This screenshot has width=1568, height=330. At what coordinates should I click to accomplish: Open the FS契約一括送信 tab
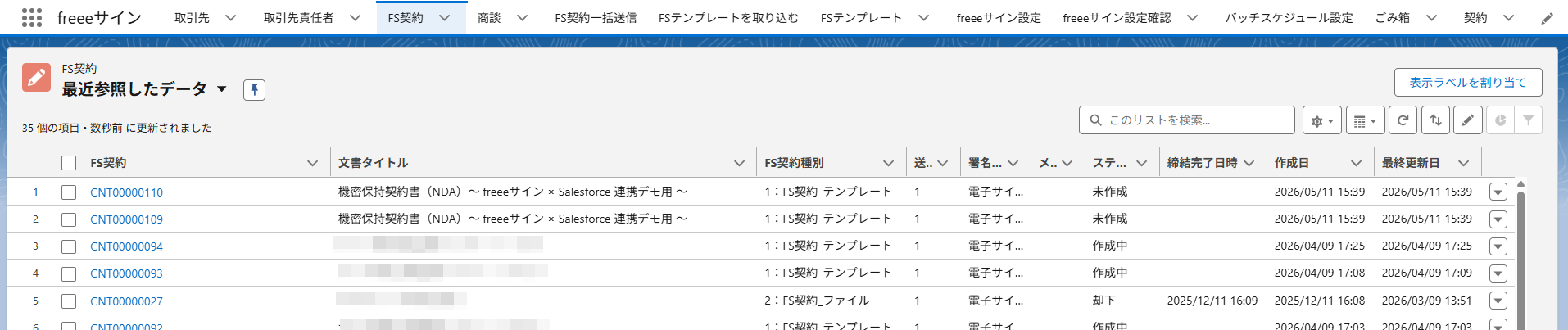596,17
